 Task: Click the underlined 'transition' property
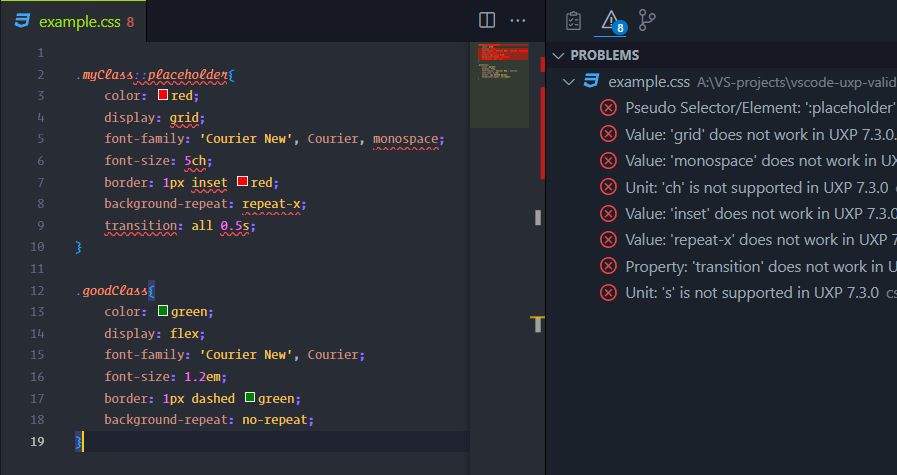pyautogui.click(x=140, y=225)
